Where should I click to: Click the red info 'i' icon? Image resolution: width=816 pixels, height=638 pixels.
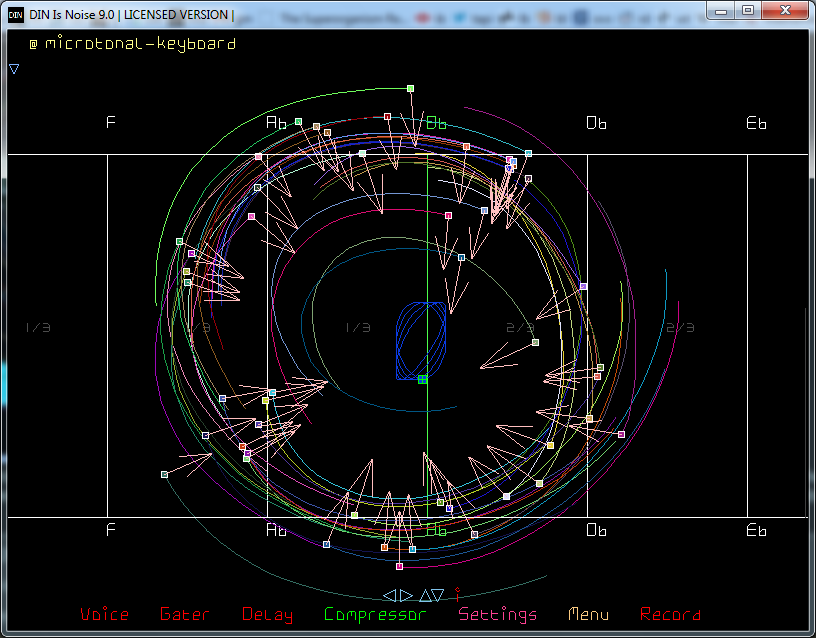(x=456, y=594)
